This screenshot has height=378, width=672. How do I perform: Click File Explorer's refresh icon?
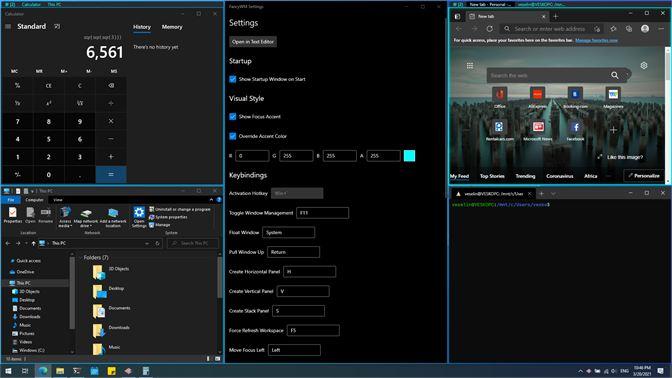click(x=157, y=243)
